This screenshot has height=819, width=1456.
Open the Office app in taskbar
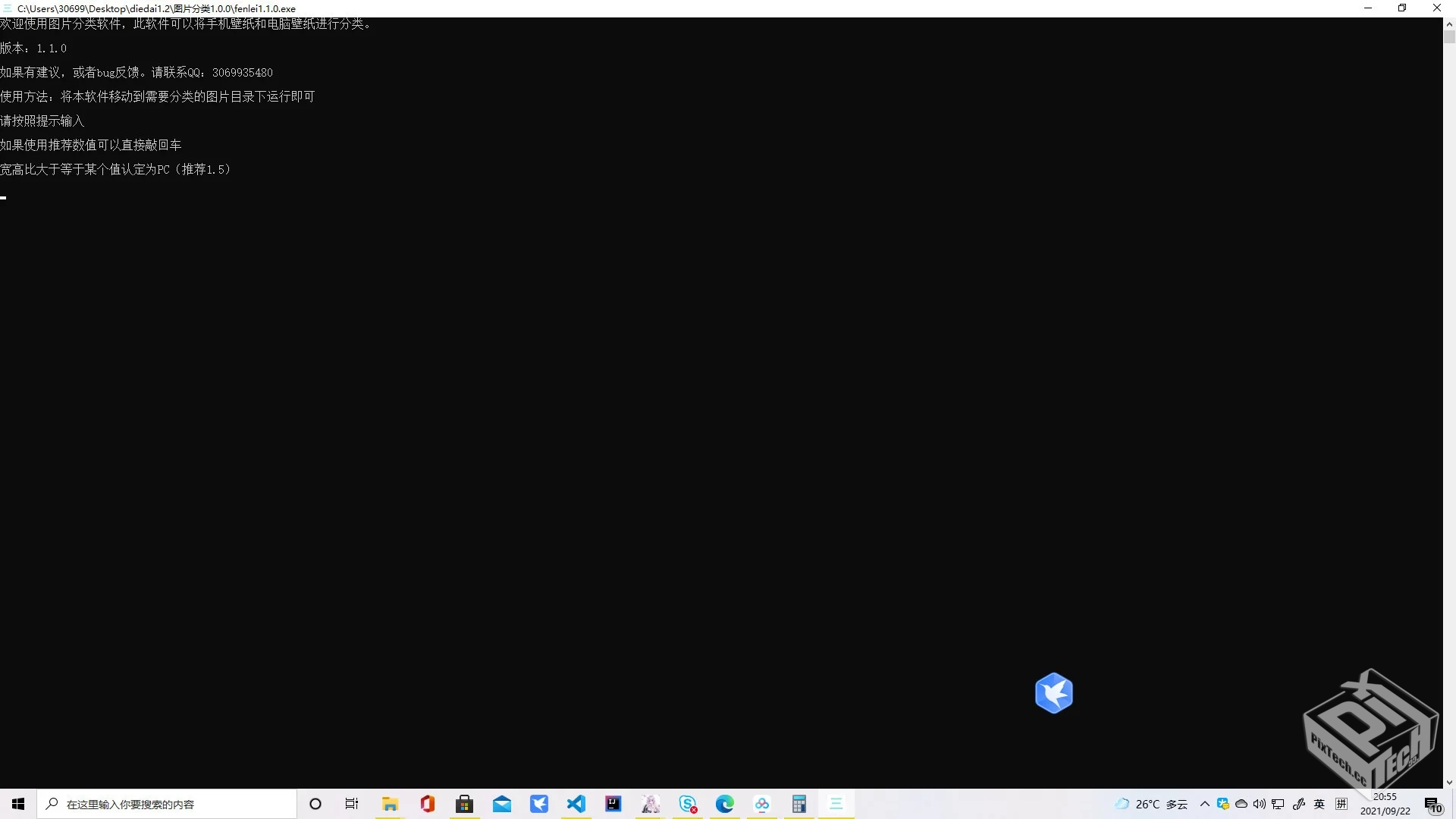[428, 804]
